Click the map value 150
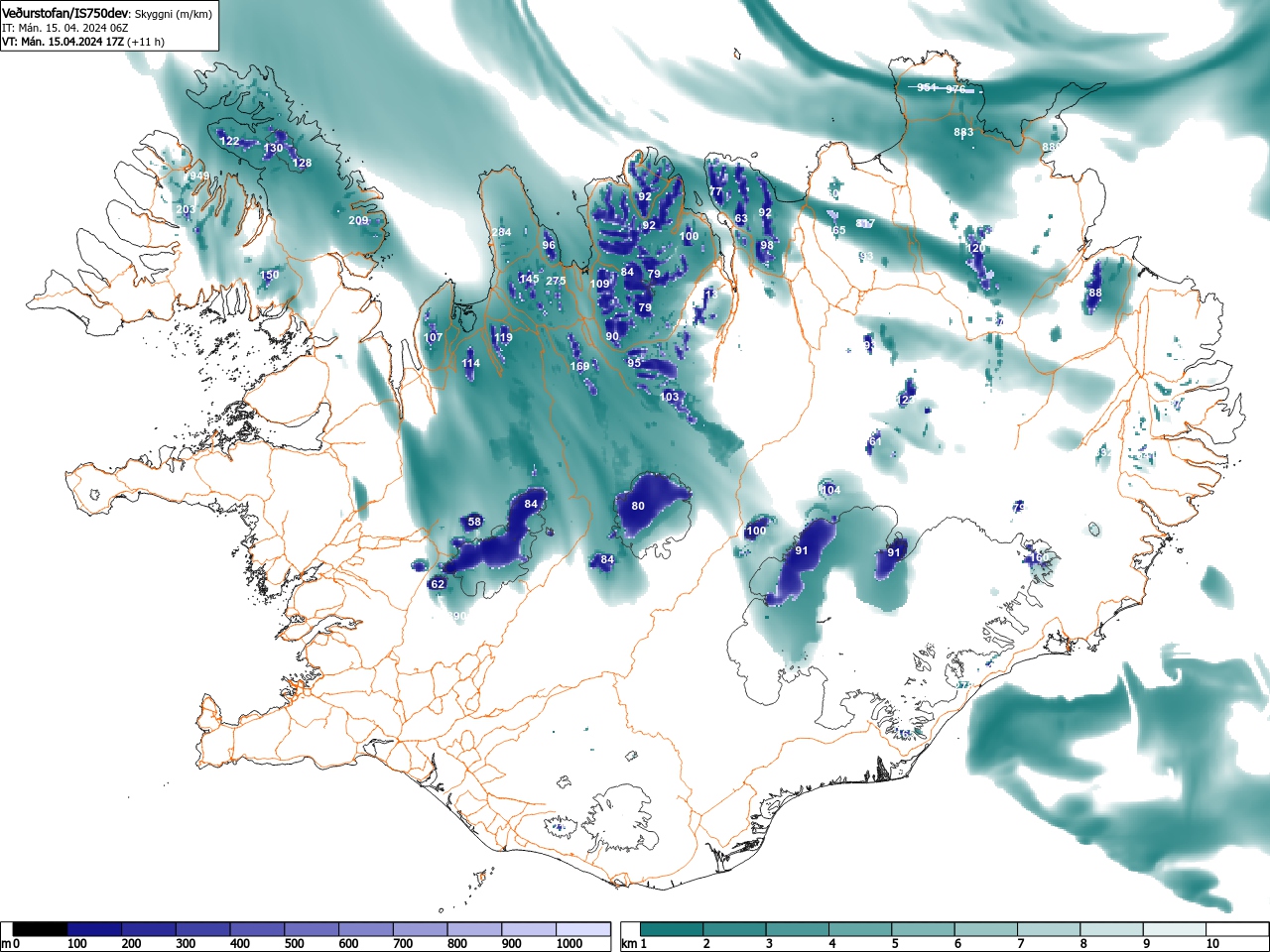Image resolution: width=1270 pixels, height=952 pixels. point(269,275)
